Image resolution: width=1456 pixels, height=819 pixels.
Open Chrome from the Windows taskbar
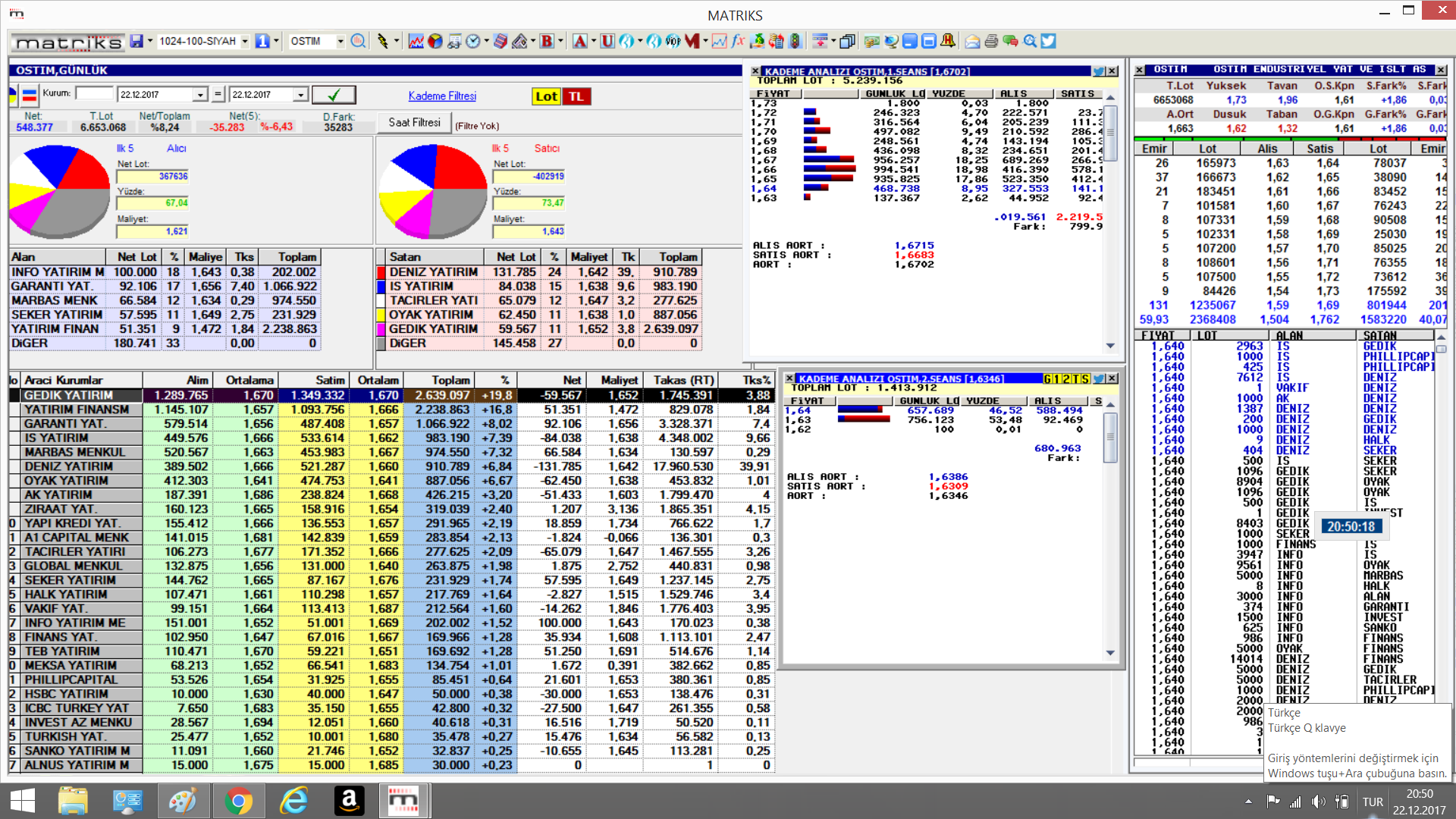click(x=238, y=801)
